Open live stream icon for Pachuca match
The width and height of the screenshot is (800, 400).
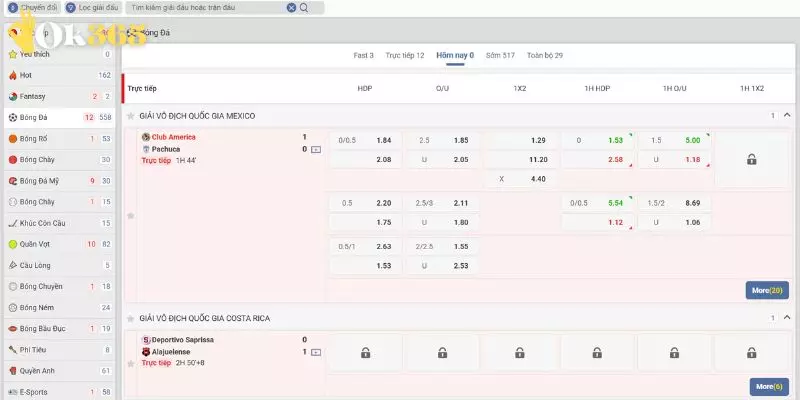tap(316, 149)
